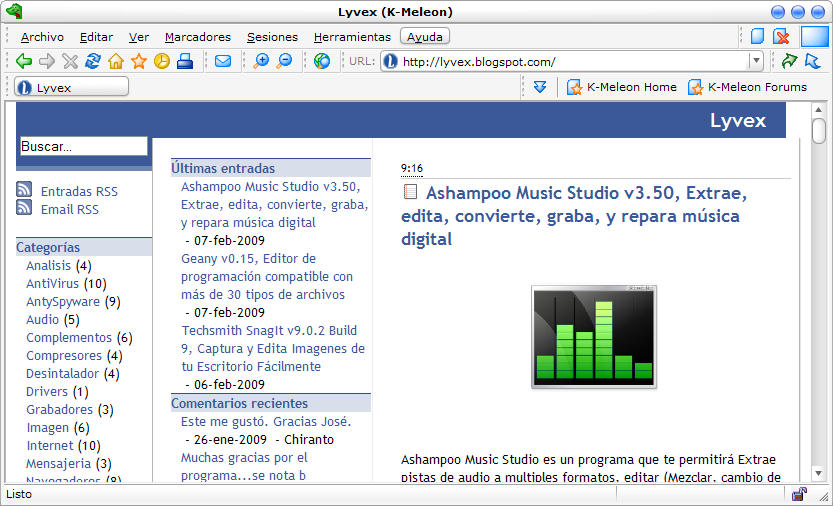Open the Marcadores menu
Image resolution: width=833 pixels, height=506 pixels.
197,37
